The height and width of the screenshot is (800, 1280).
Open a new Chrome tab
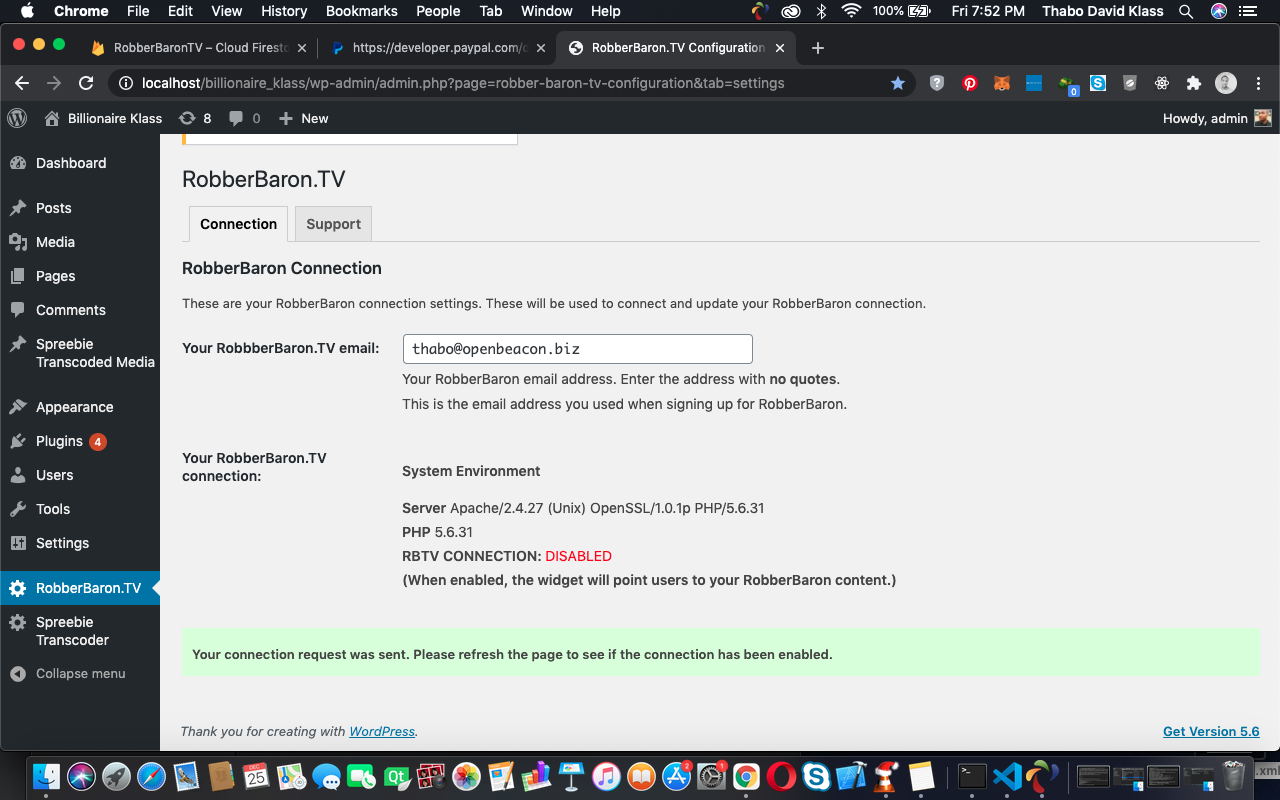pyautogui.click(x=817, y=48)
